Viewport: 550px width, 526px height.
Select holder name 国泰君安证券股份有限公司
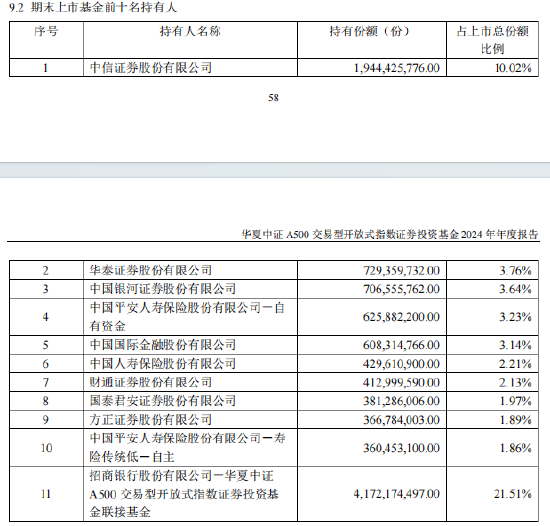(163, 401)
